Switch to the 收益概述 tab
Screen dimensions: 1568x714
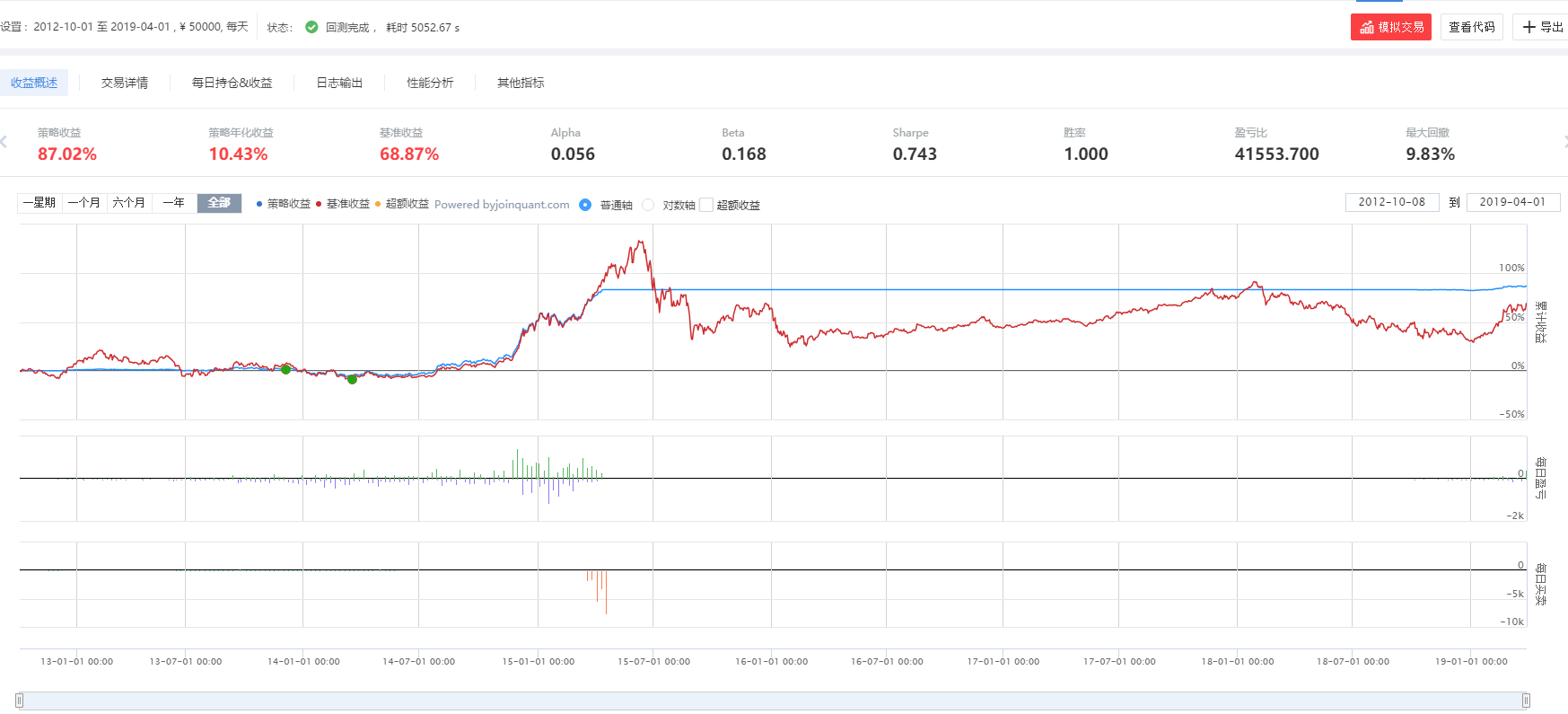click(x=34, y=83)
